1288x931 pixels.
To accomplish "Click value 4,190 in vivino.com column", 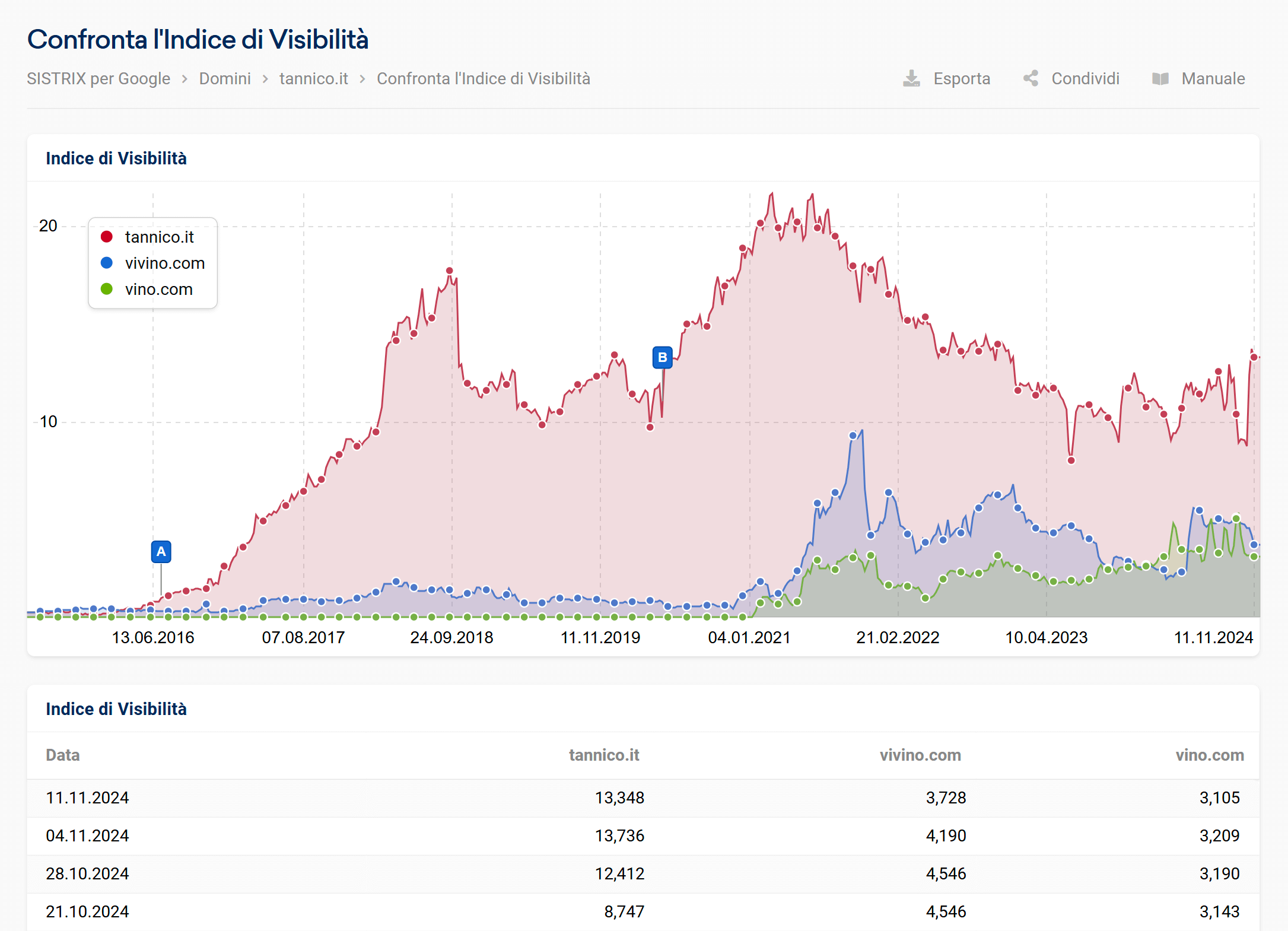I will pyautogui.click(x=946, y=835).
